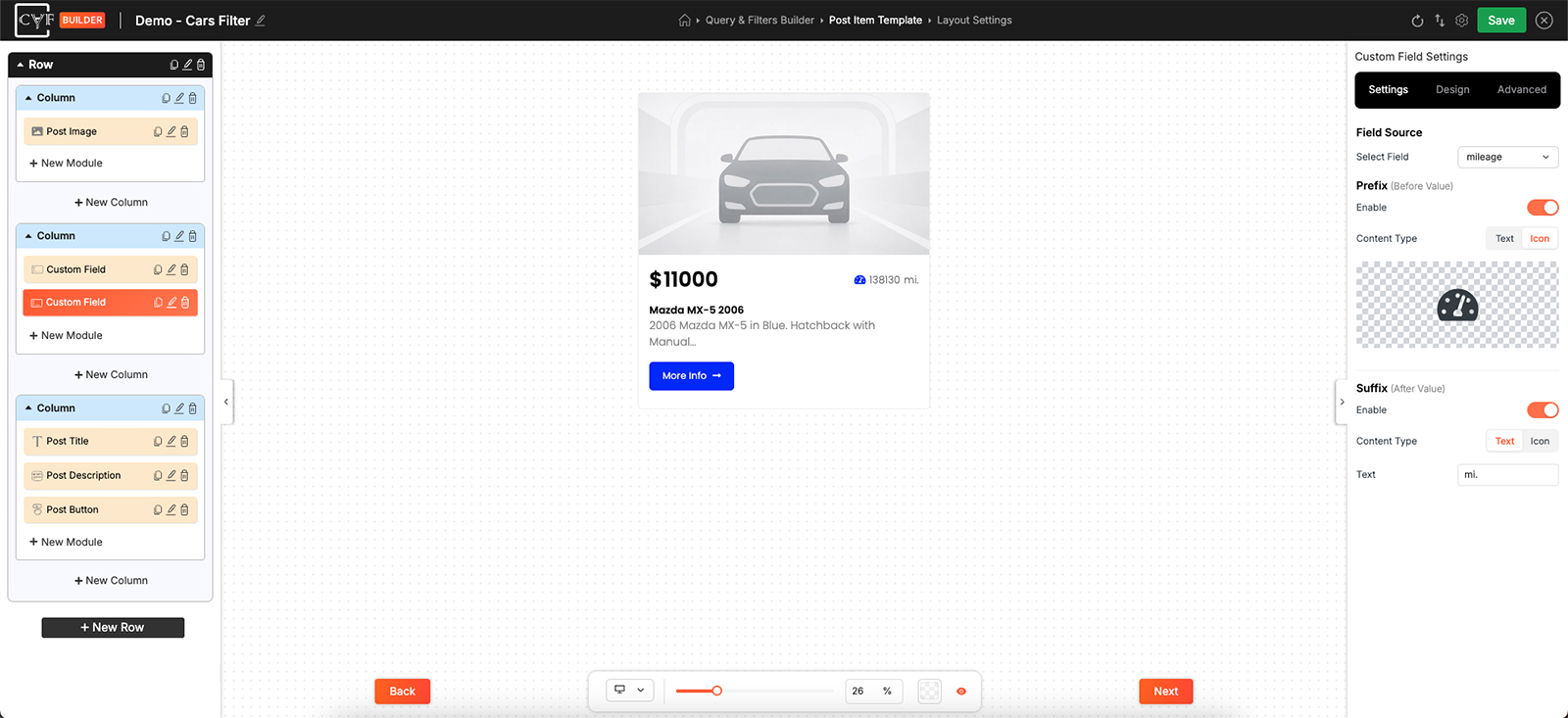The width and height of the screenshot is (1568, 718).
Task: Click the zoom slider handle
Action: pos(717,692)
